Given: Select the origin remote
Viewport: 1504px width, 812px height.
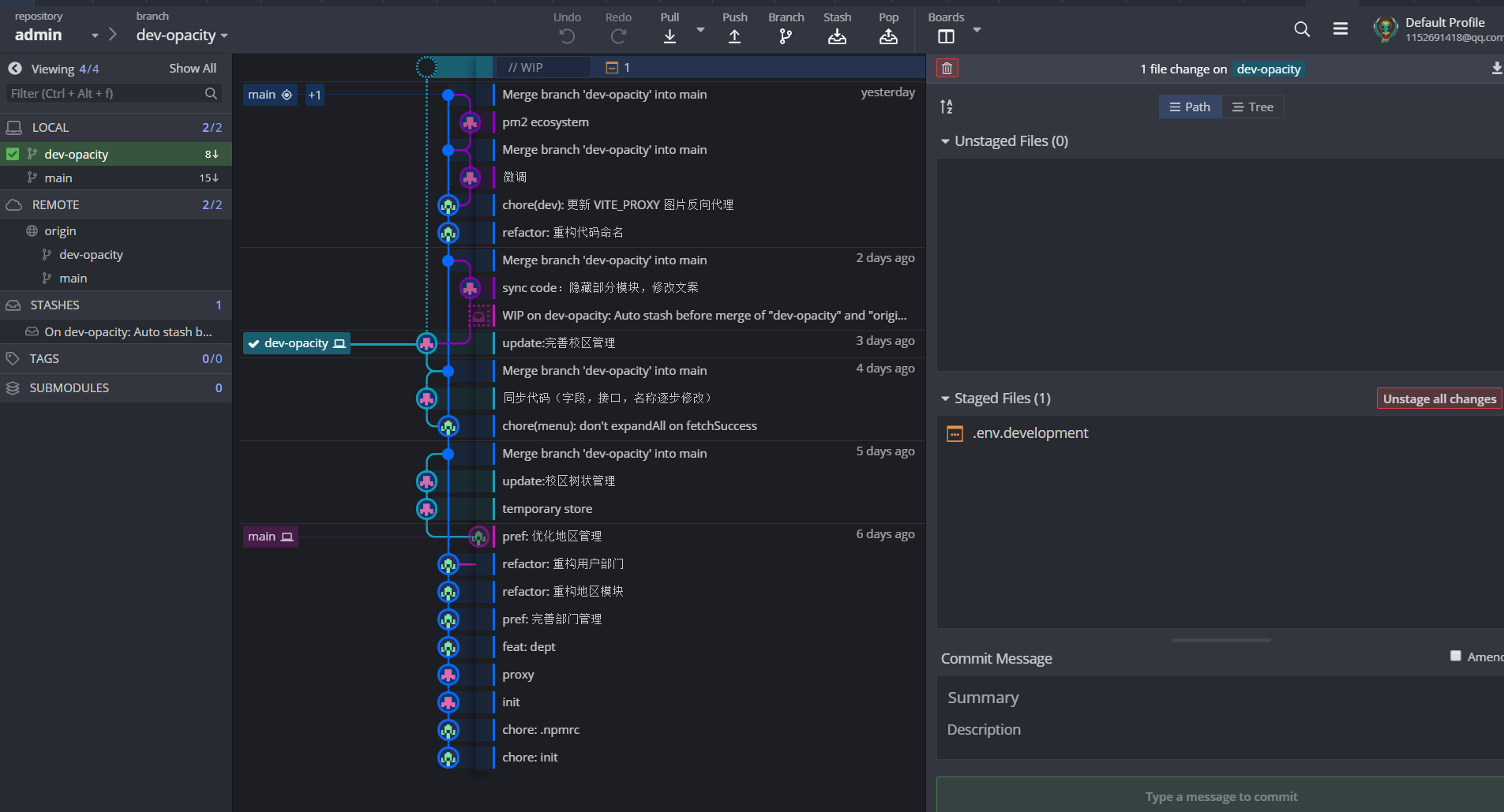Looking at the screenshot, I should tap(116, 230).
